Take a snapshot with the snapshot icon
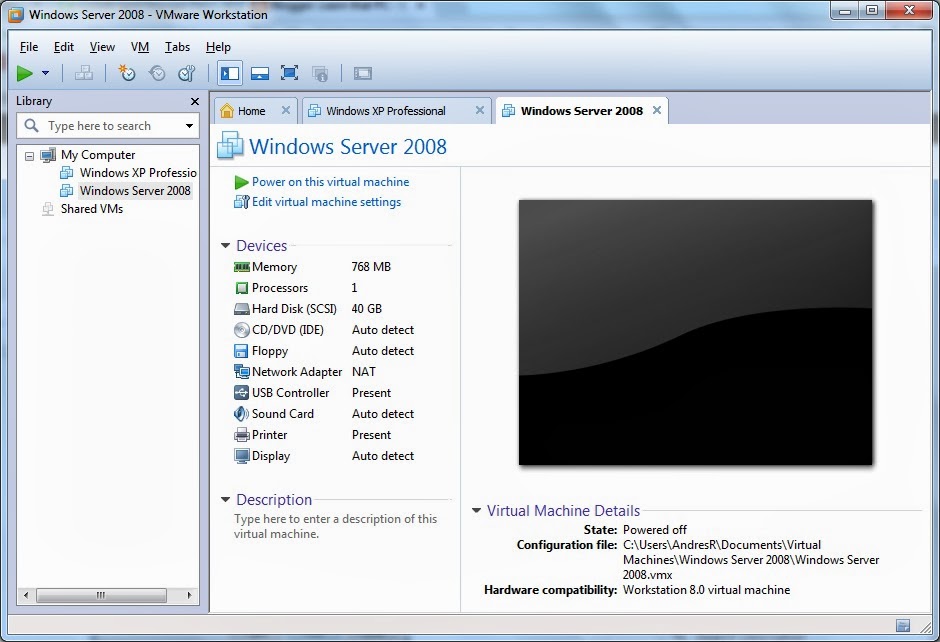The width and height of the screenshot is (940, 642). (126, 74)
